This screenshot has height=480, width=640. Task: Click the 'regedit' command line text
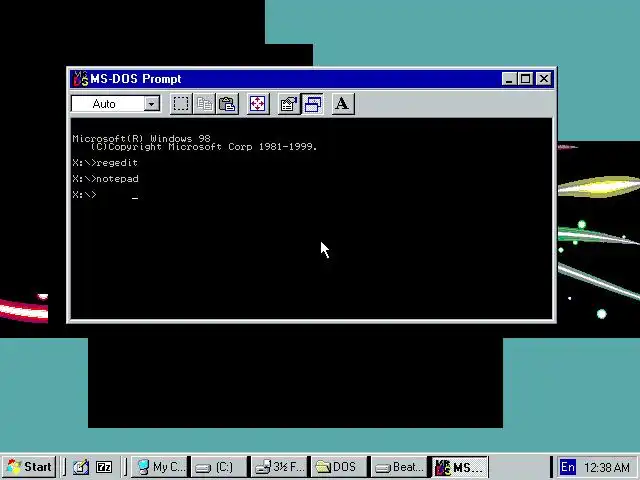117,163
